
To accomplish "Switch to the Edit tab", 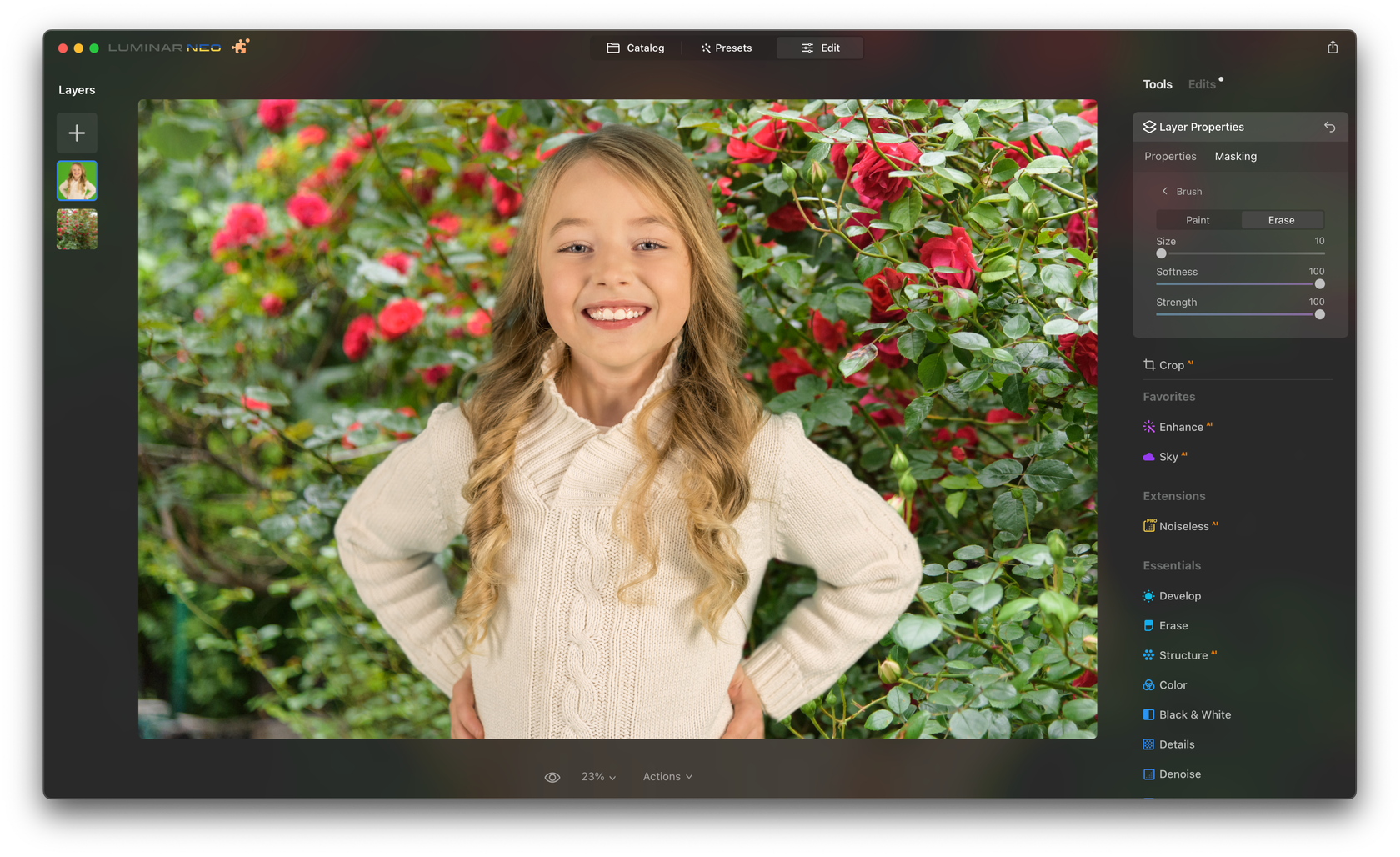I will [x=820, y=48].
